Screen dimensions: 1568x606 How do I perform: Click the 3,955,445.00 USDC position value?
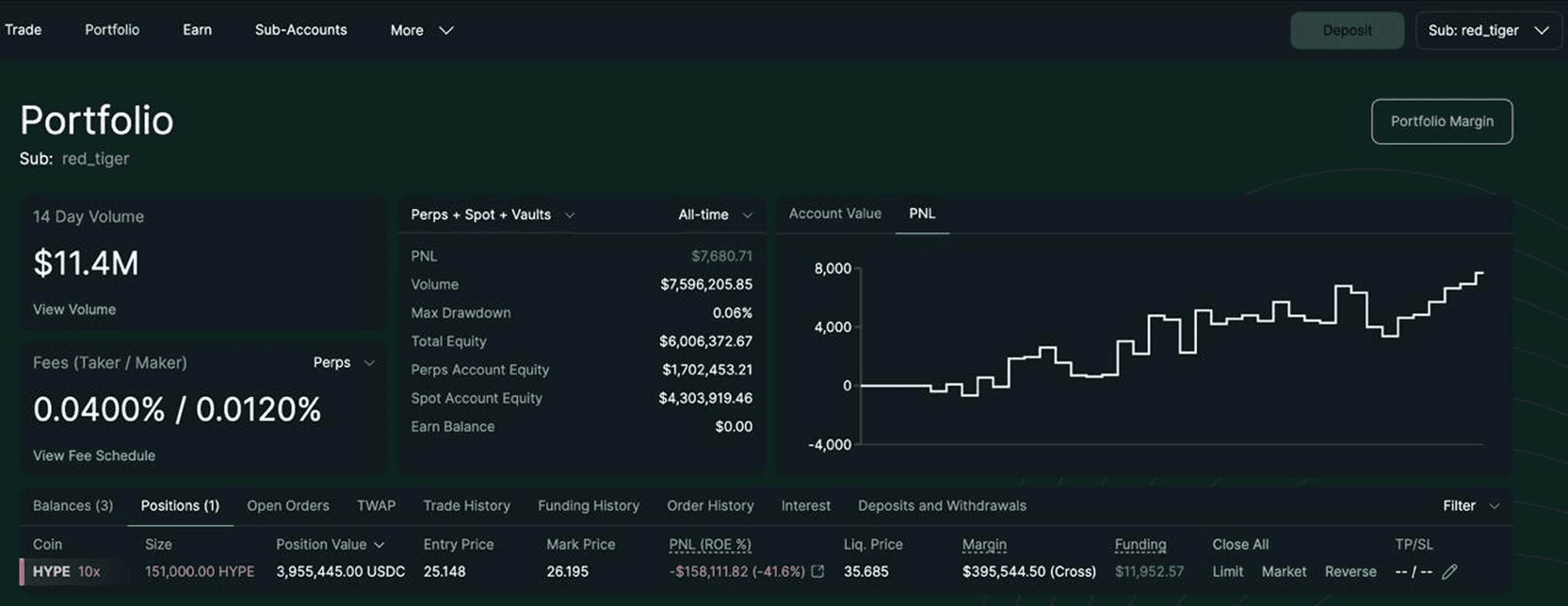341,572
